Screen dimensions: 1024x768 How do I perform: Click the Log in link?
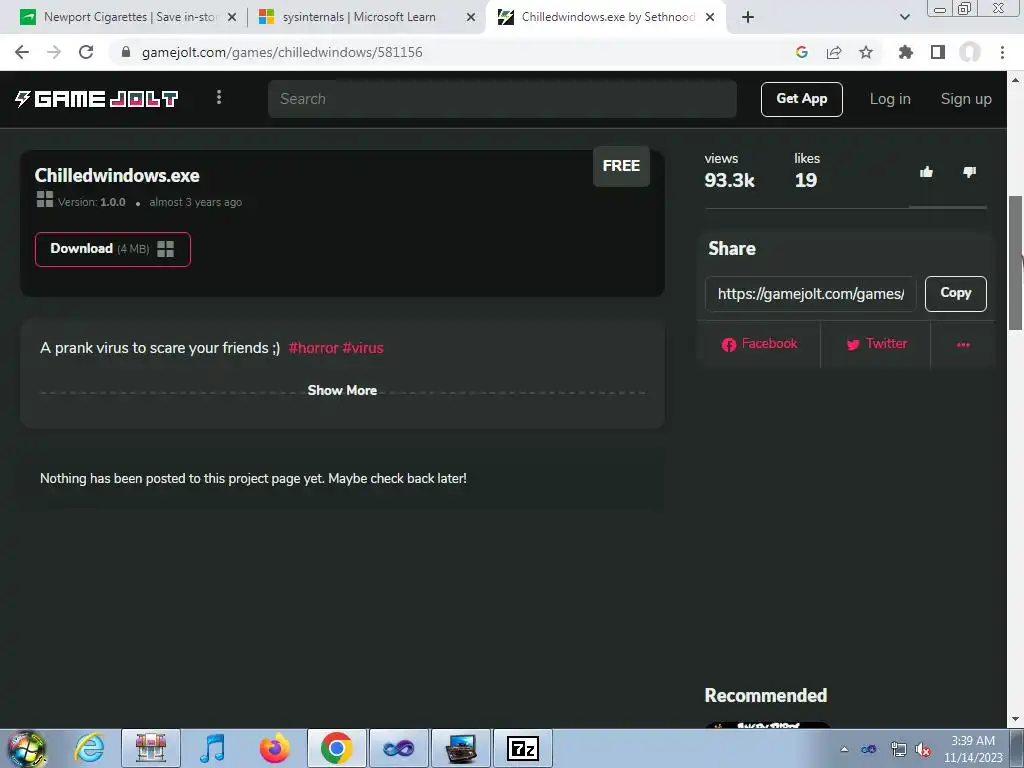coord(889,99)
